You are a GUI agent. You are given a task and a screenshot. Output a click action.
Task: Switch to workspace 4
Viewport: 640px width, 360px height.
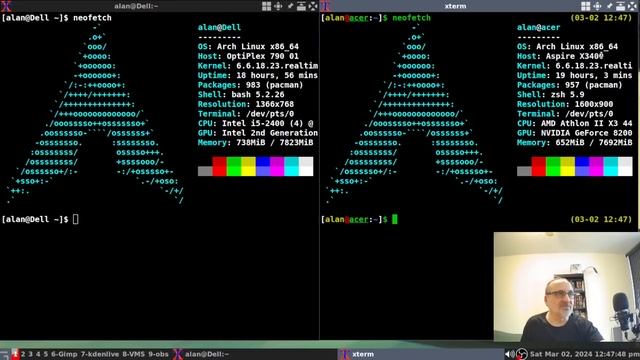(x=38, y=354)
